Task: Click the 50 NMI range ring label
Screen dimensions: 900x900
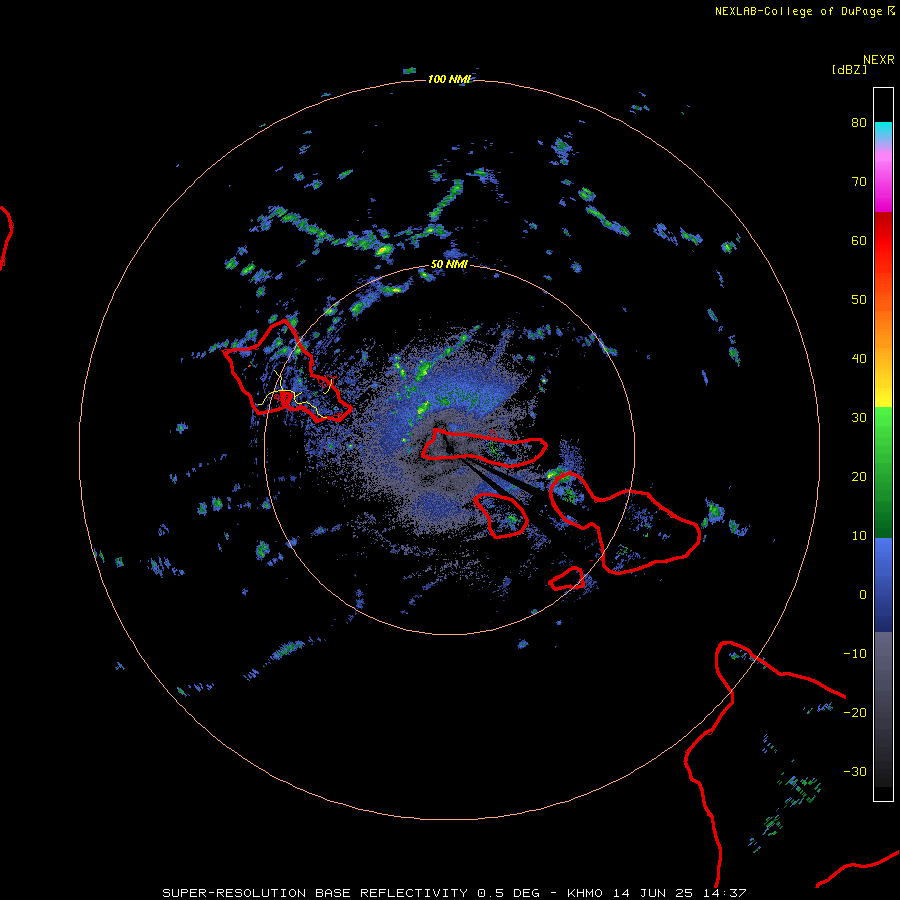Action: [449, 265]
